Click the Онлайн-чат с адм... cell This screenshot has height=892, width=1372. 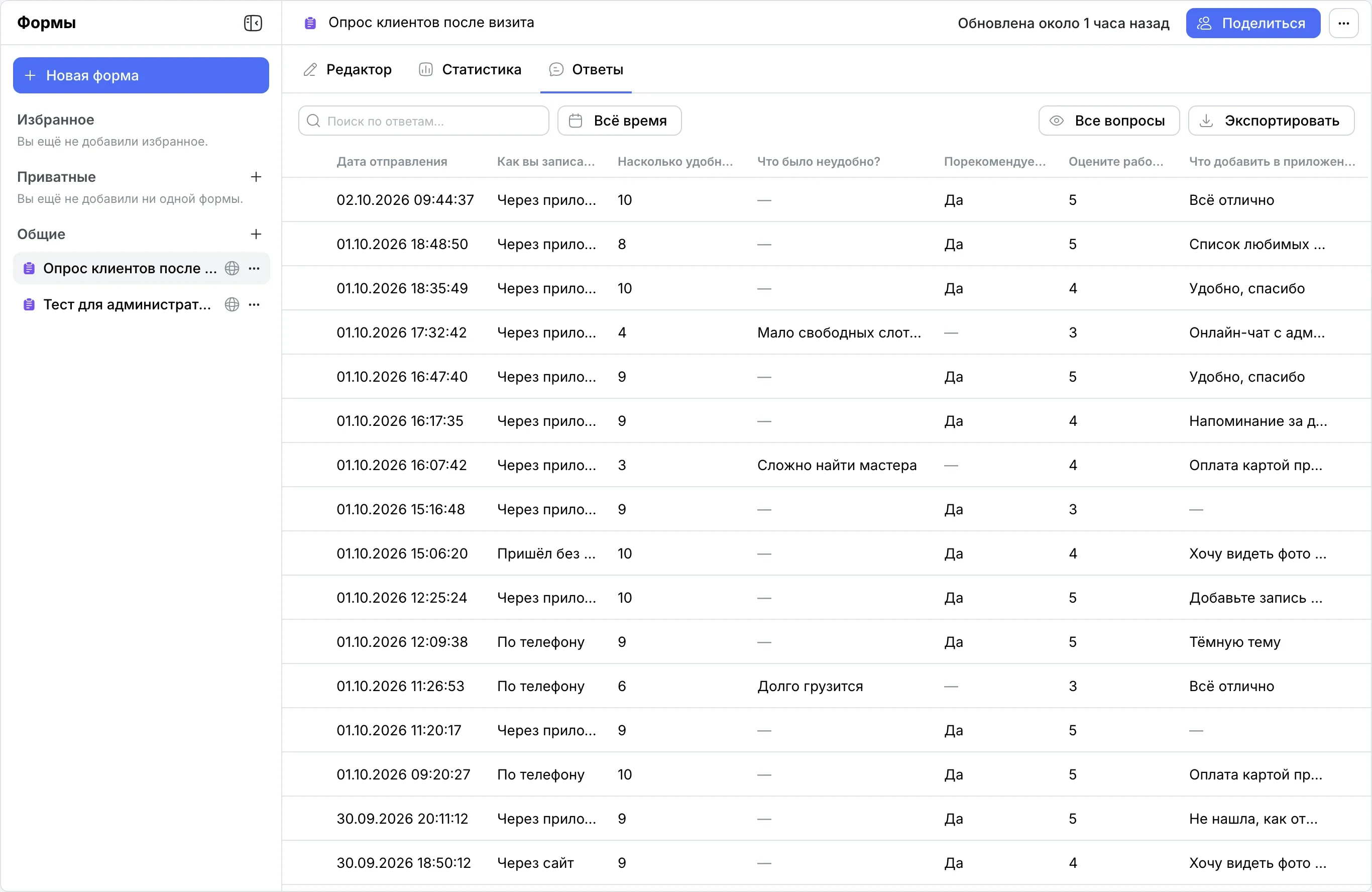[1256, 332]
